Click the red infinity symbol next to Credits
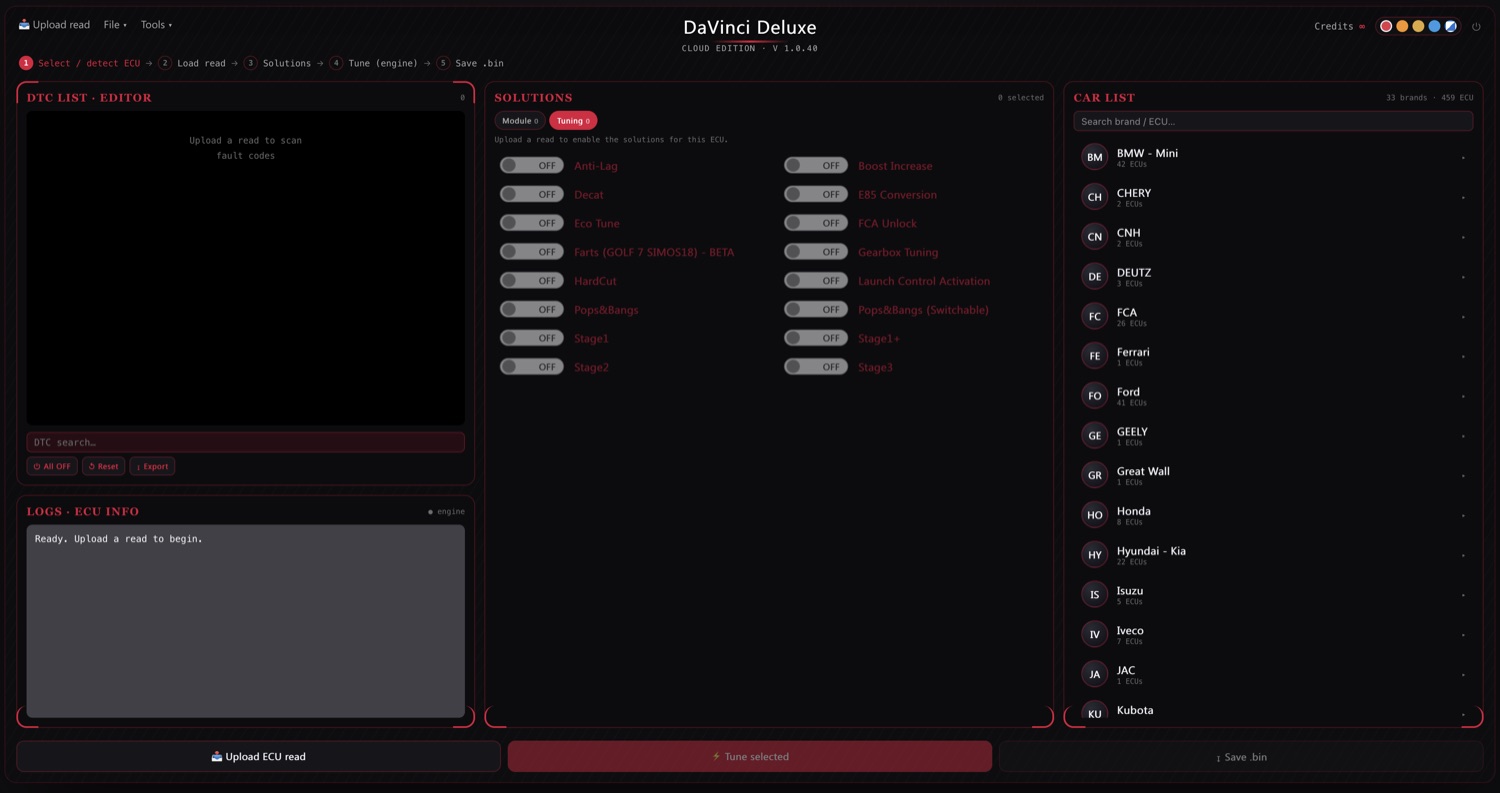 (1362, 27)
